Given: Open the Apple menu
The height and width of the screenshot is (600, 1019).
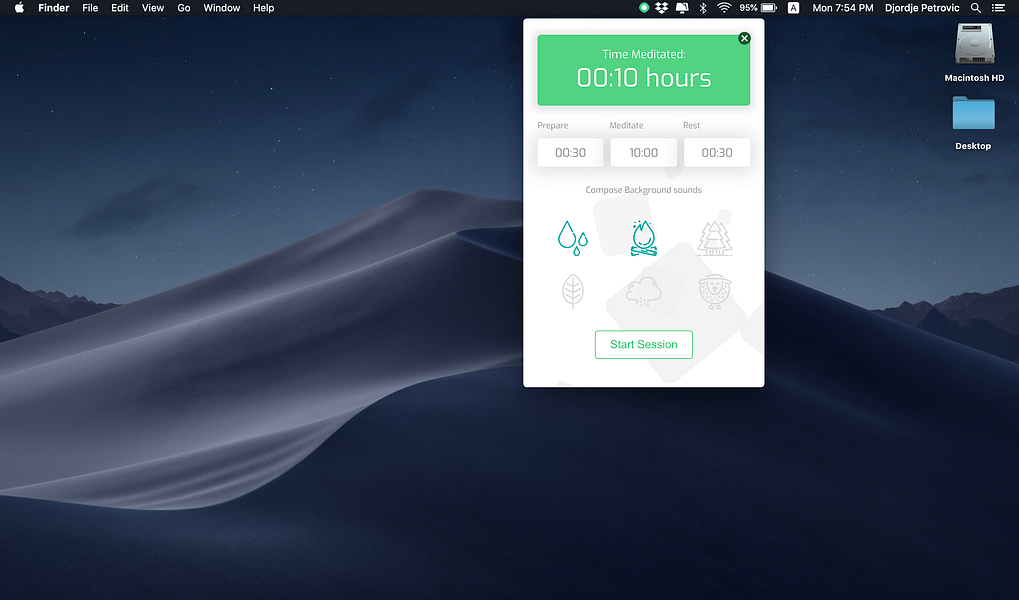Looking at the screenshot, I should [x=19, y=8].
